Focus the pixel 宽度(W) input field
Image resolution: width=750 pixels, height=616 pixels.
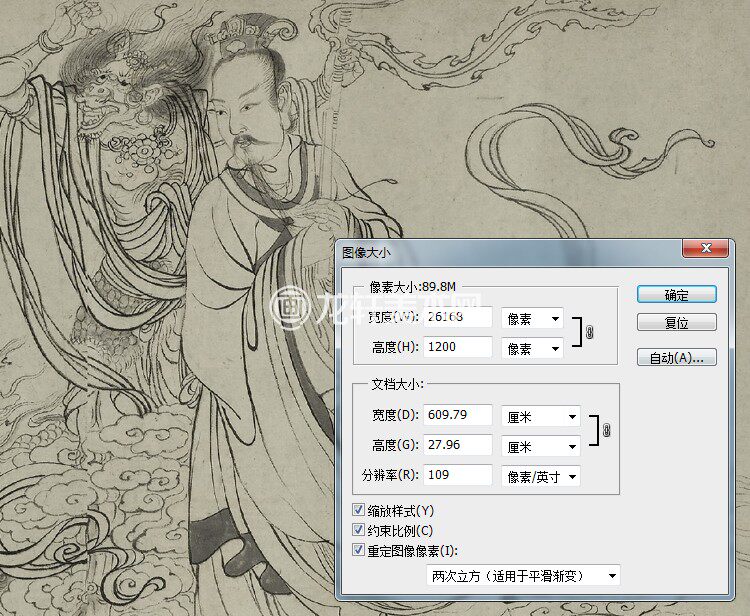click(458, 317)
